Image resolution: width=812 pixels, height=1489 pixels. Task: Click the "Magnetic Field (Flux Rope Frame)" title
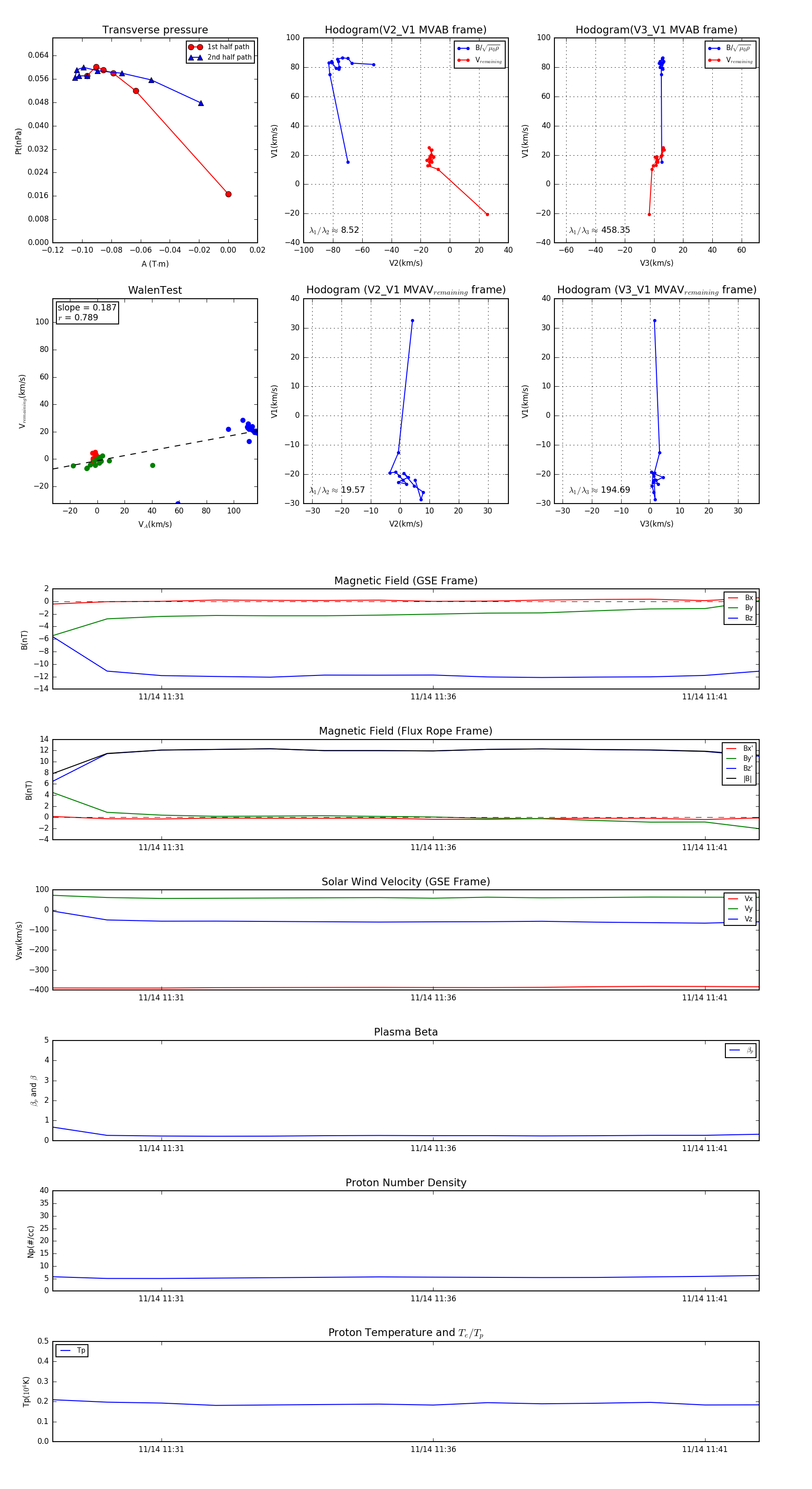tap(406, 731)
